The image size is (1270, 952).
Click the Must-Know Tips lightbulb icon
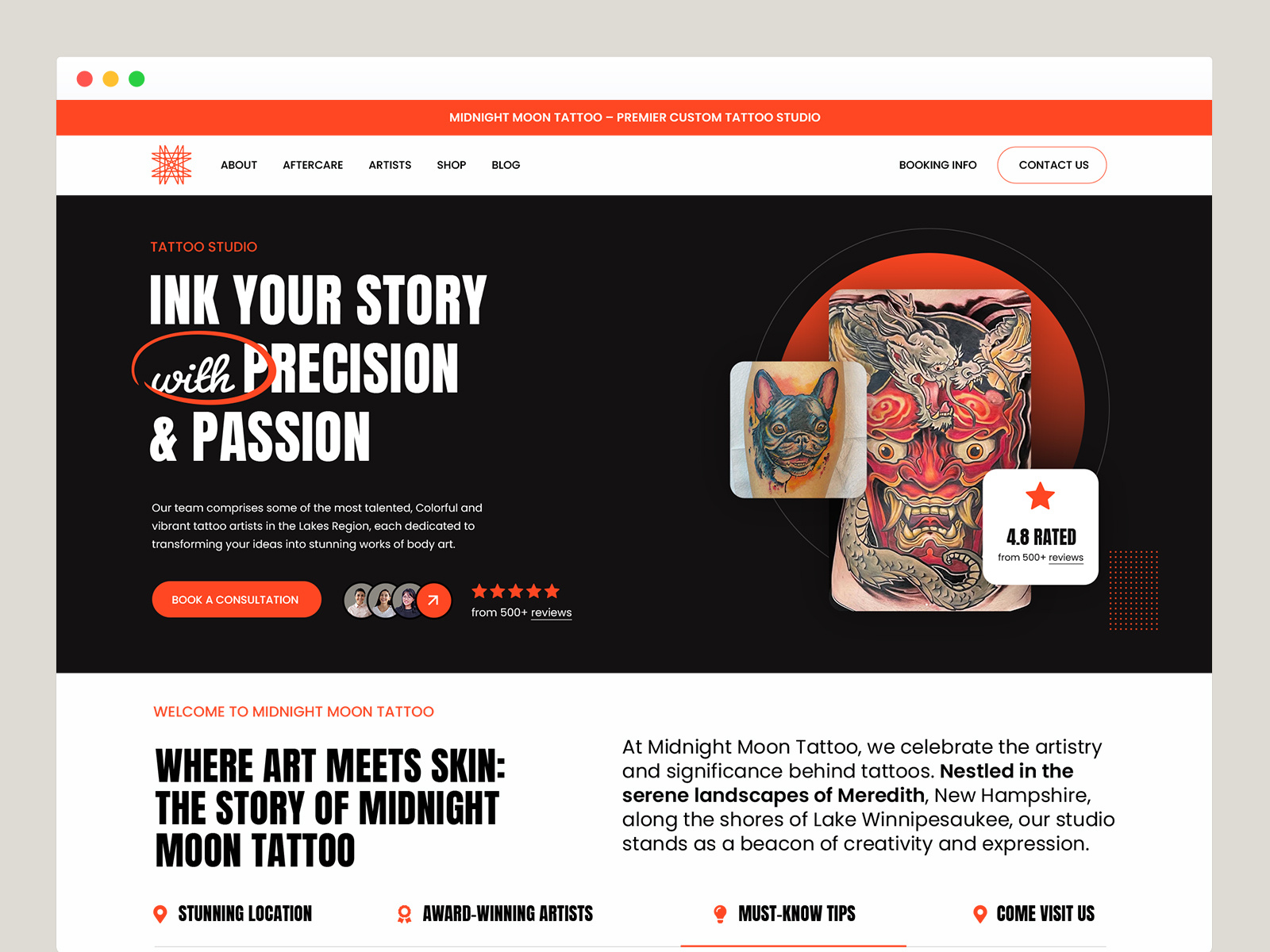[720, 914]
